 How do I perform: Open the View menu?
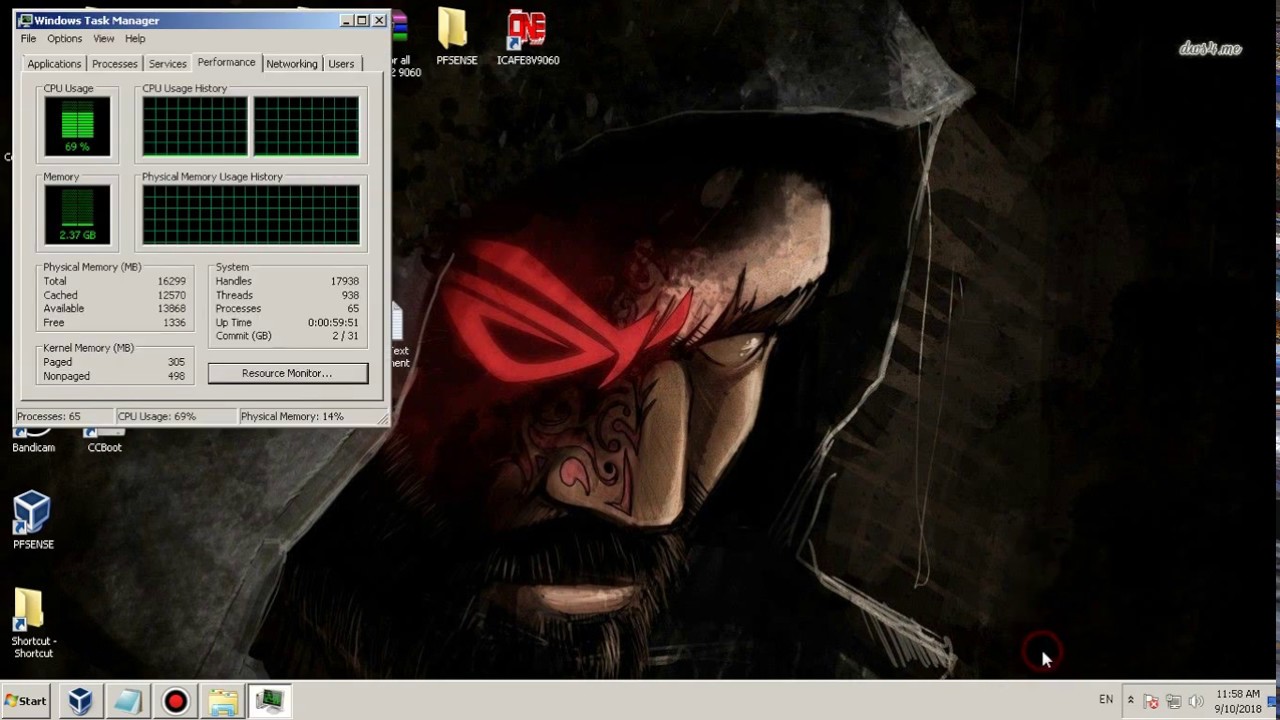point(103,38)
